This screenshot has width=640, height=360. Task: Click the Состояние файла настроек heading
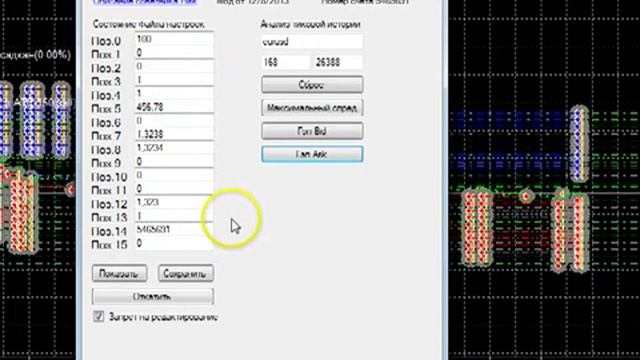[149, 24]
